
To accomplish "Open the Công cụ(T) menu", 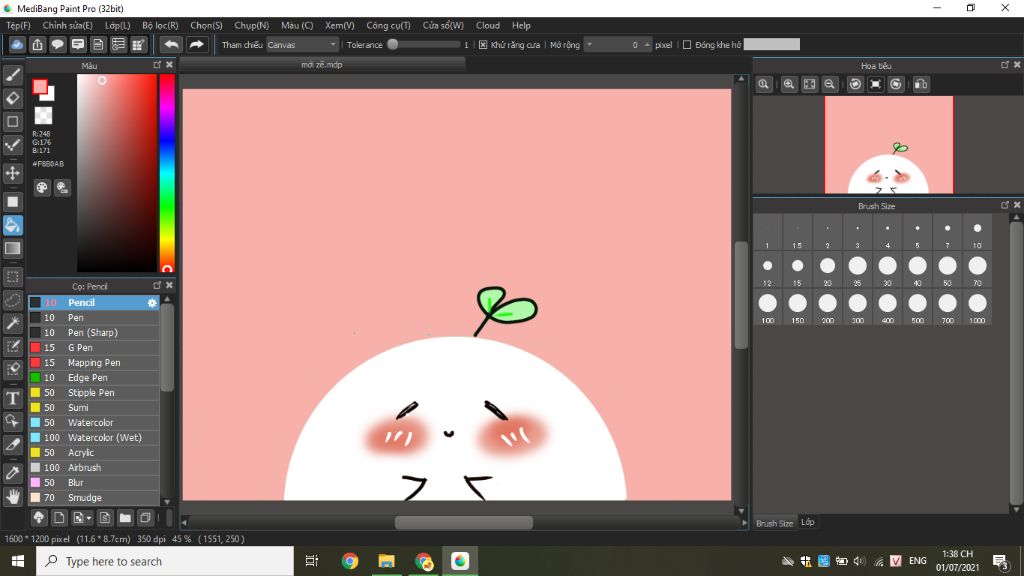I will click(x=388, y=25).
